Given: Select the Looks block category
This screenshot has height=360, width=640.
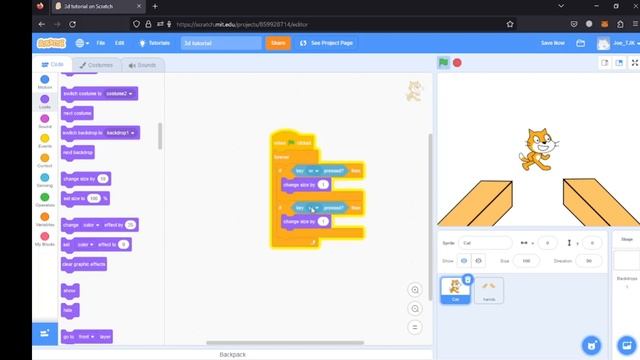Looking at the screenshot, I should point(45,102).
